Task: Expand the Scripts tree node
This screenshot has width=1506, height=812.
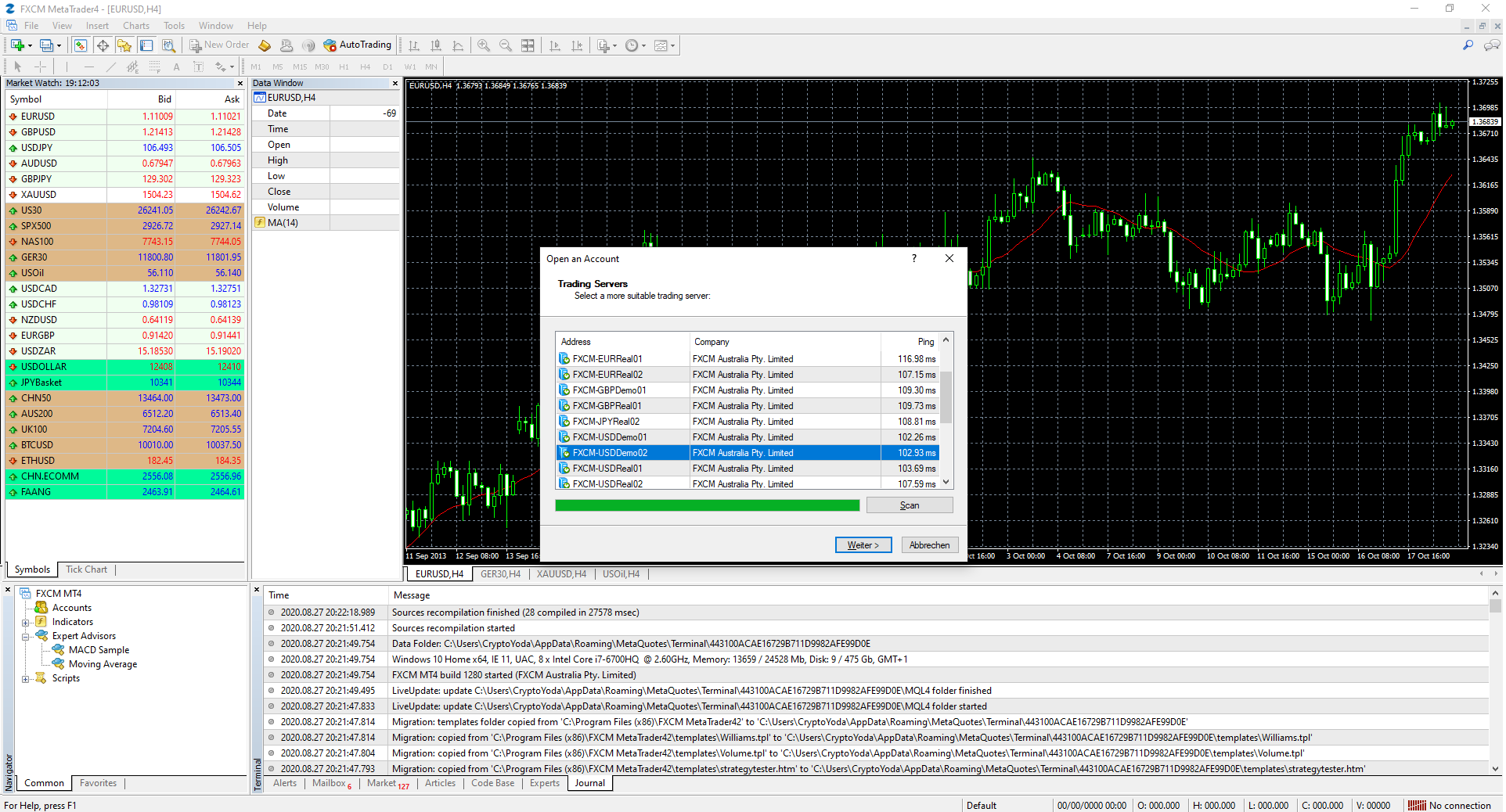Action: tap(25, 679)
